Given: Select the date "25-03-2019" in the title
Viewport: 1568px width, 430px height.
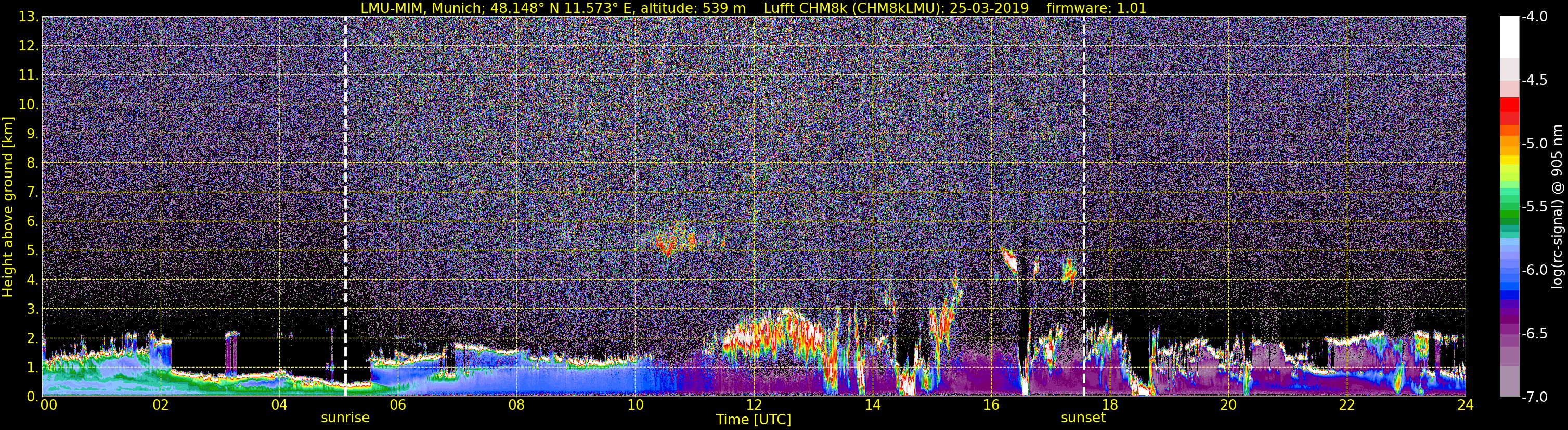Looking at the screenshot, I should pyautogui.click(x=990, y=8).
